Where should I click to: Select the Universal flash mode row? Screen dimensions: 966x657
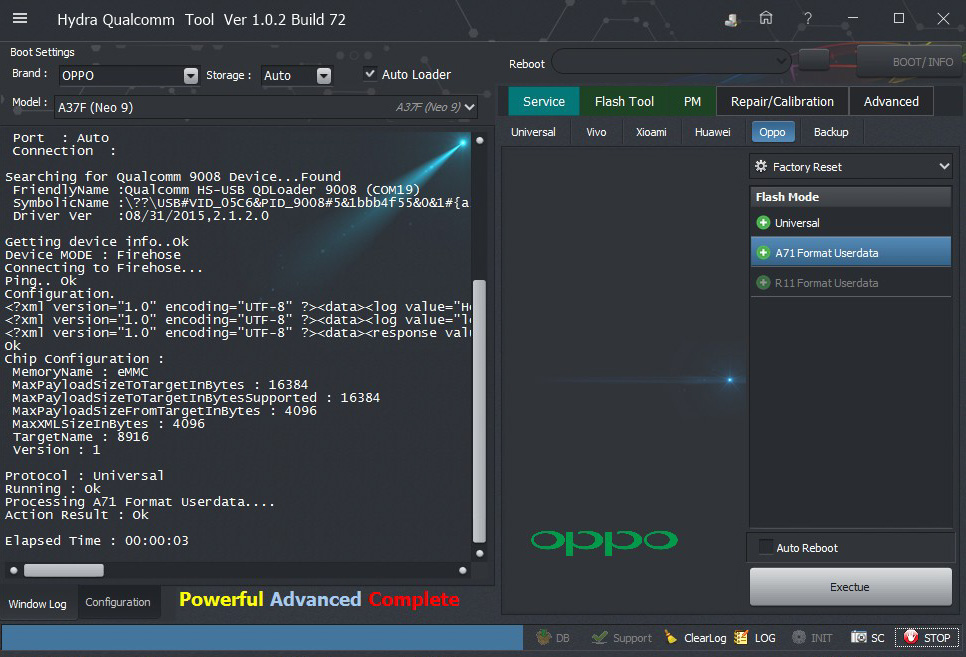[x=850, y=222]
